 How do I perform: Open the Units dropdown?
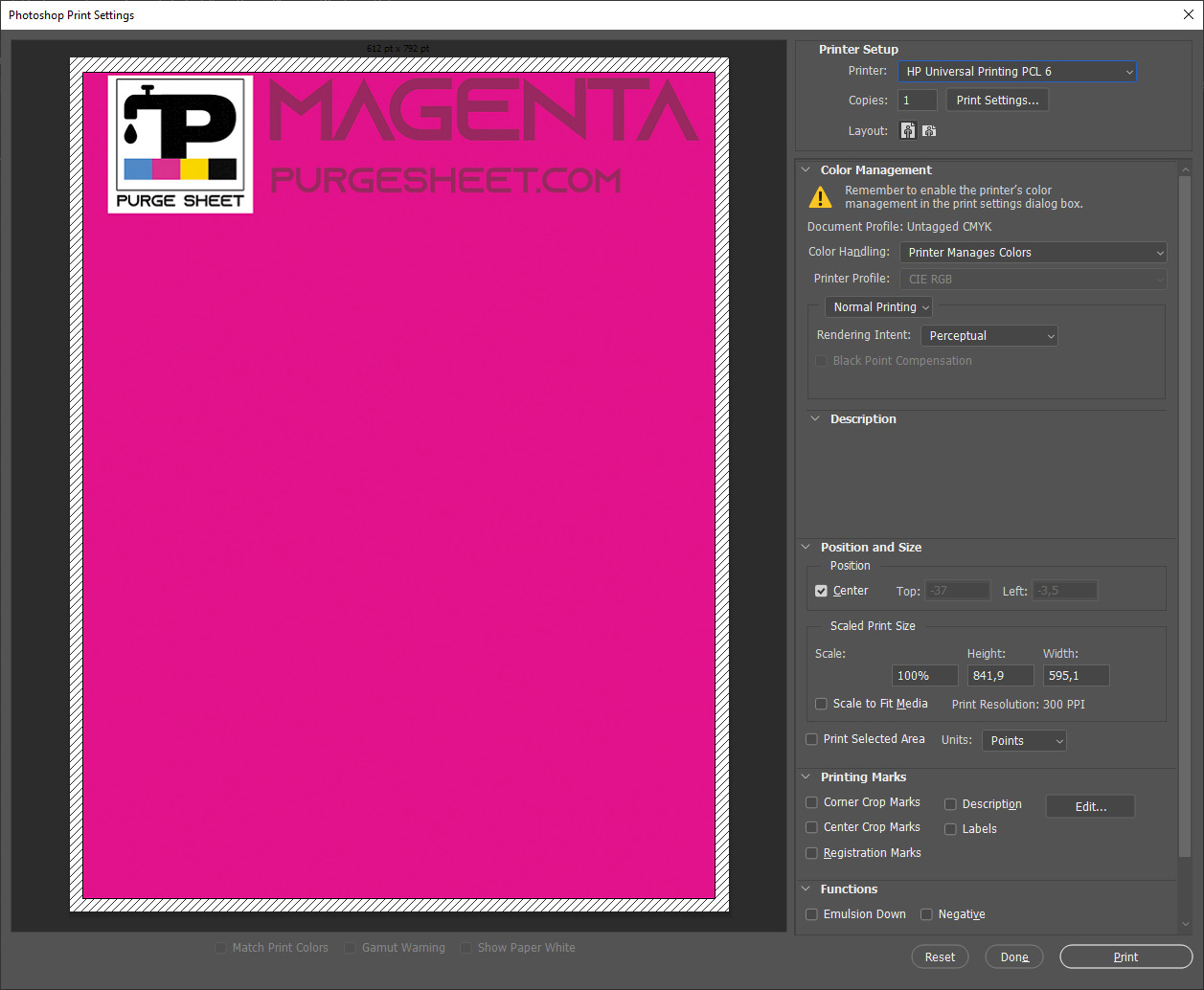(x=1024, y=741)
